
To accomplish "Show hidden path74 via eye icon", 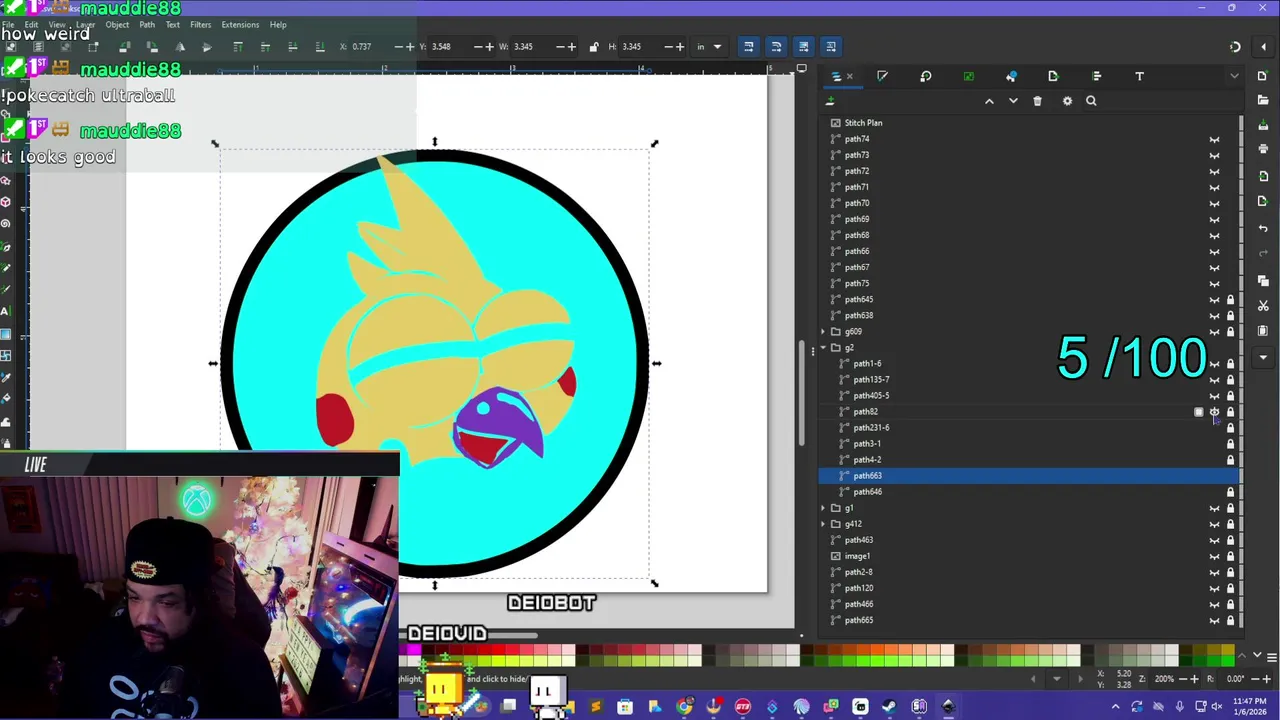I will (x=1214, y=139).
